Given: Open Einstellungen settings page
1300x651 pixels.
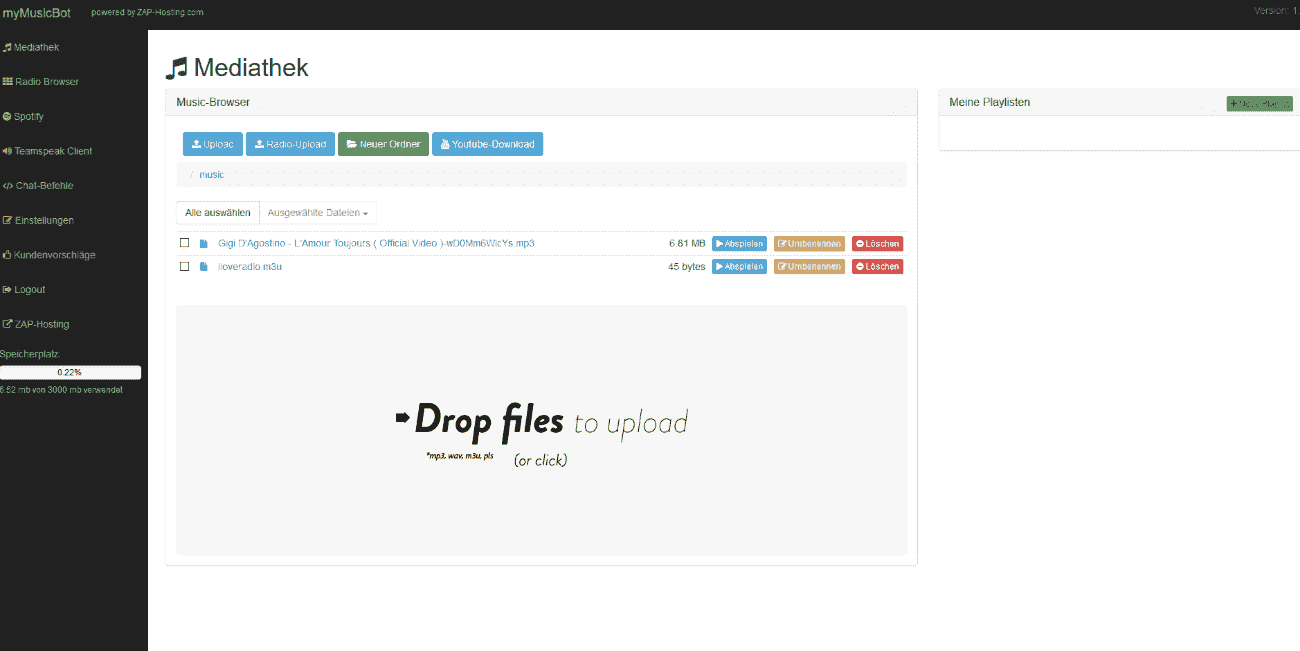Looking at the screenshot, I should pos(38,220).
